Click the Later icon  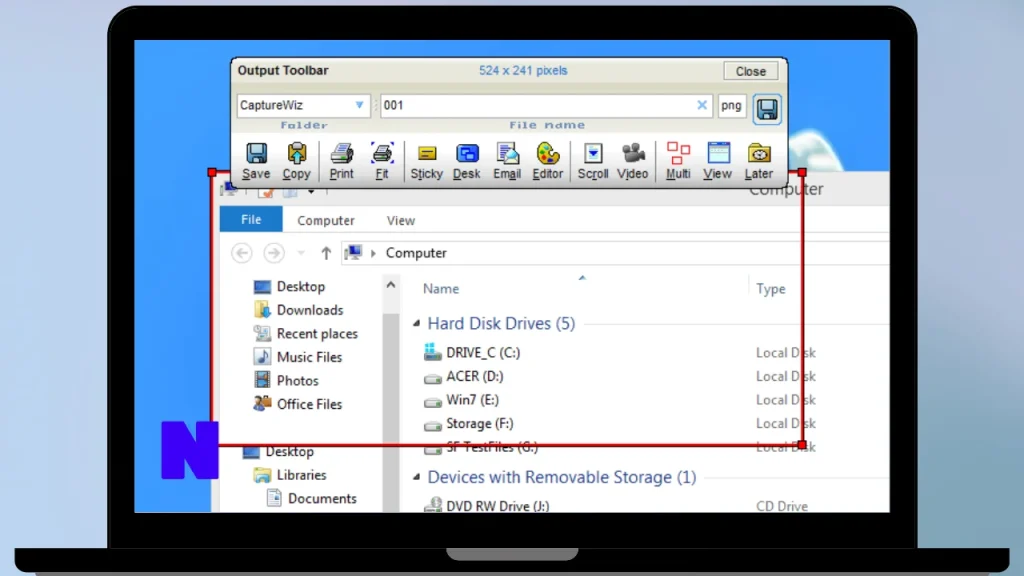tap(759, 161)
